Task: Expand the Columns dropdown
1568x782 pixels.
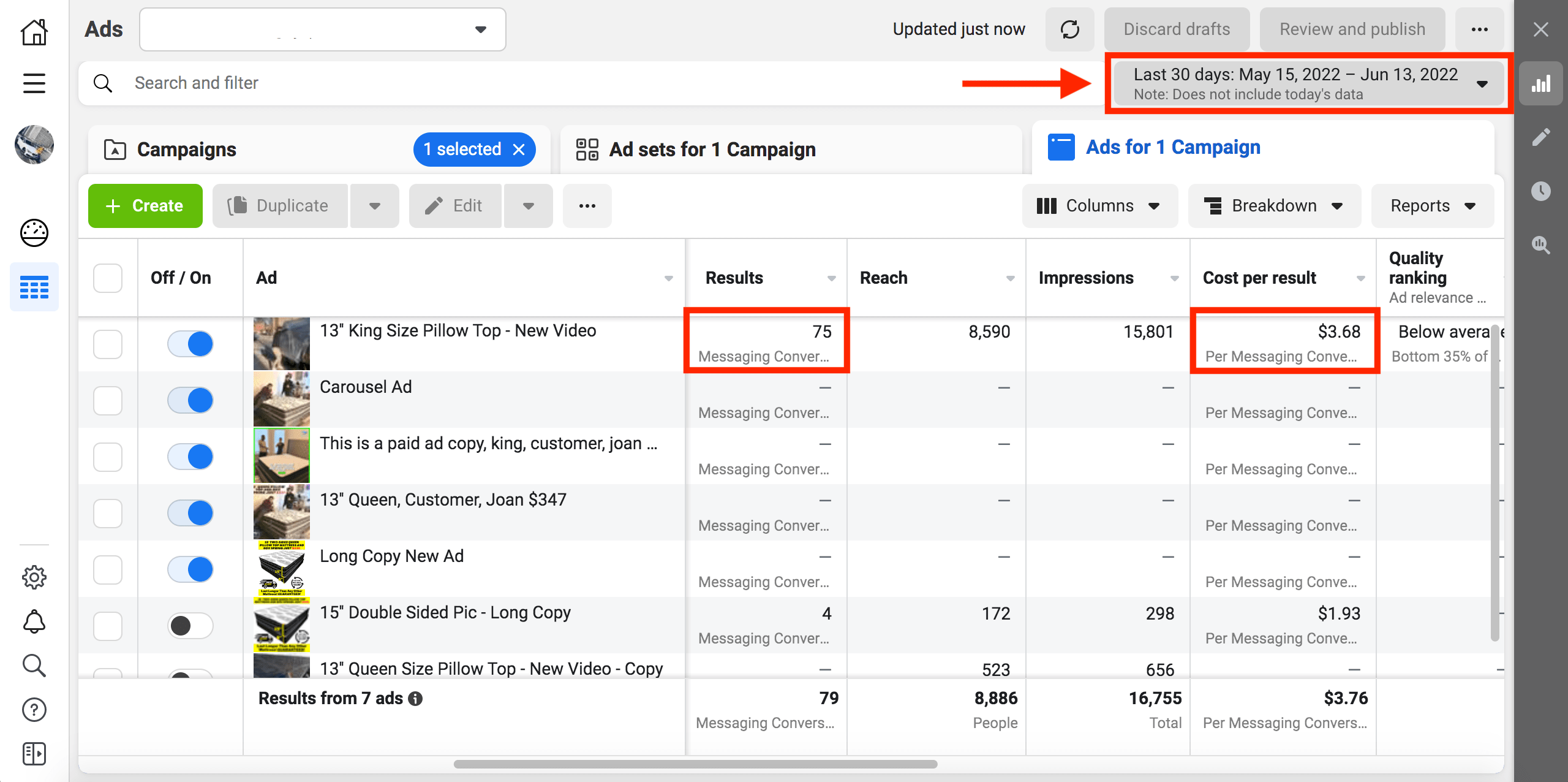Action: pyautogui.click(x=1099, y=206)
